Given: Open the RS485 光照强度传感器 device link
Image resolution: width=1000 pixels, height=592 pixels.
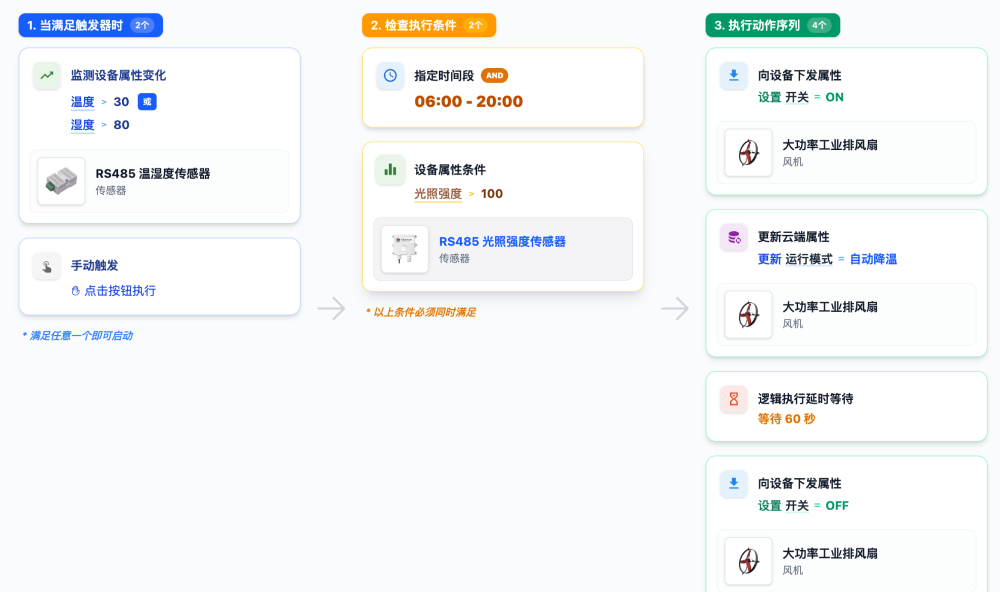Looking at the screenshot, I should [502, 241].
